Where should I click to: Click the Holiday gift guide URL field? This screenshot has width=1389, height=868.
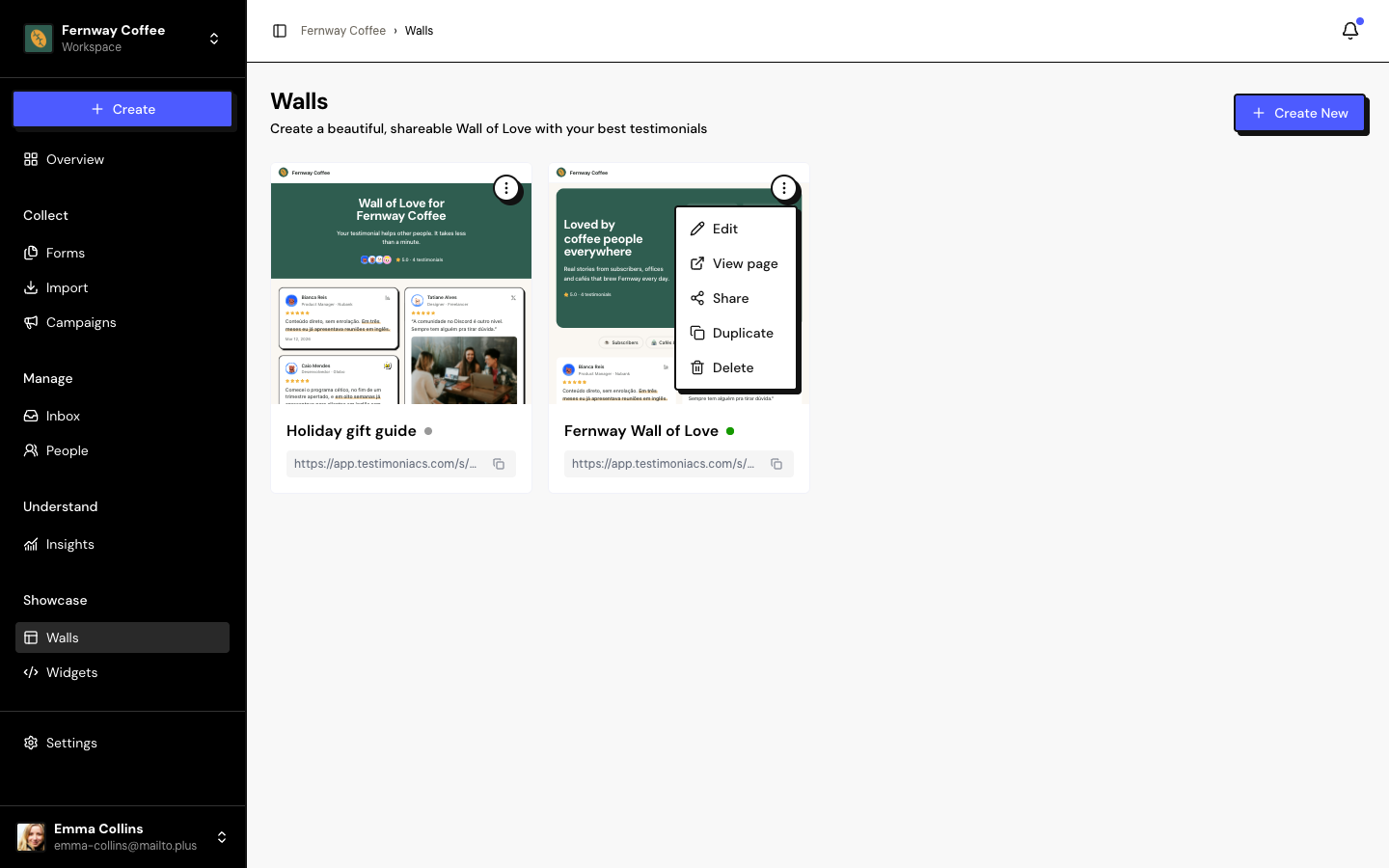(x=401, y=464)
